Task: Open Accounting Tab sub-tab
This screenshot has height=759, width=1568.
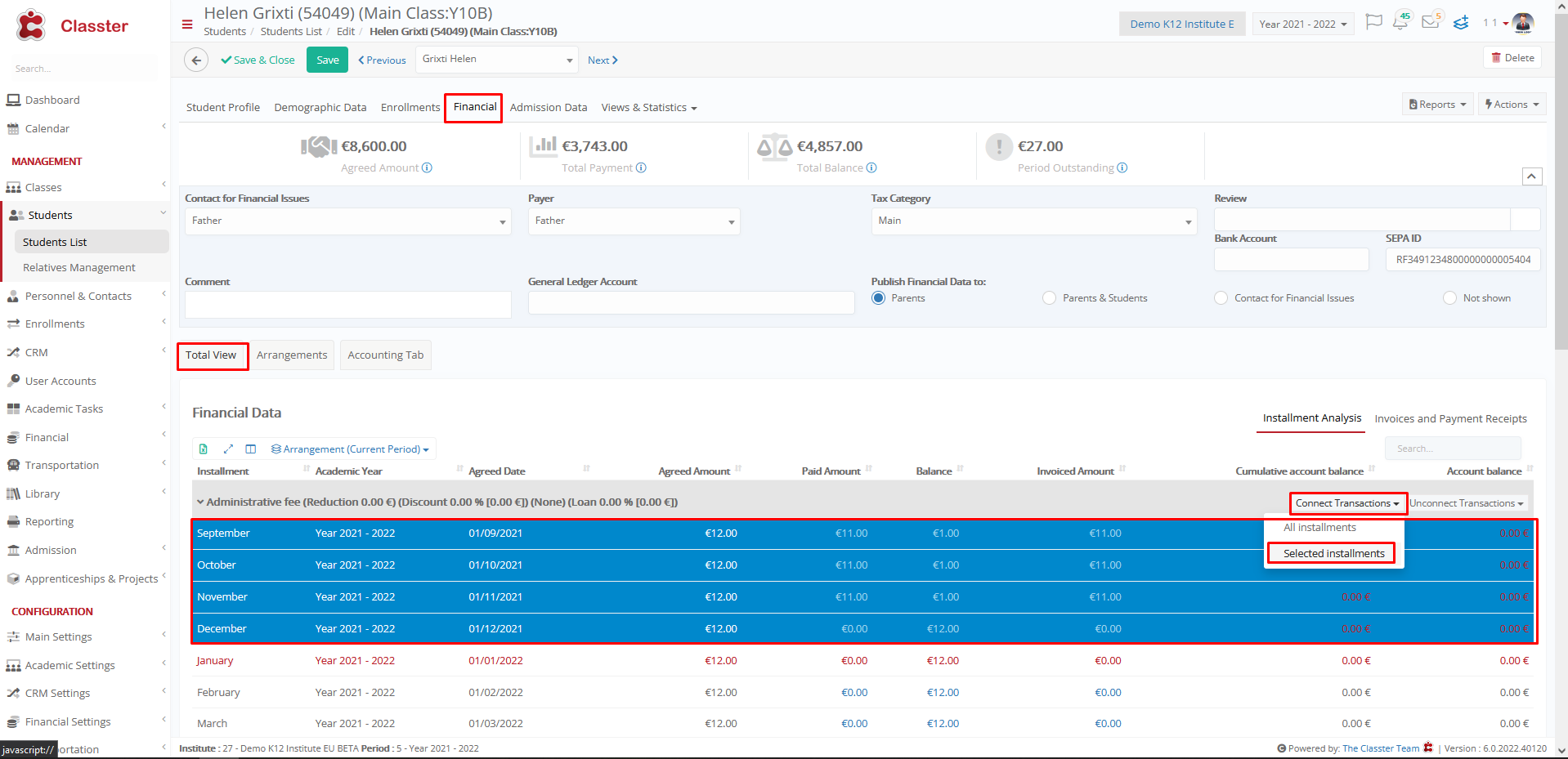Action: click(386, 355)
